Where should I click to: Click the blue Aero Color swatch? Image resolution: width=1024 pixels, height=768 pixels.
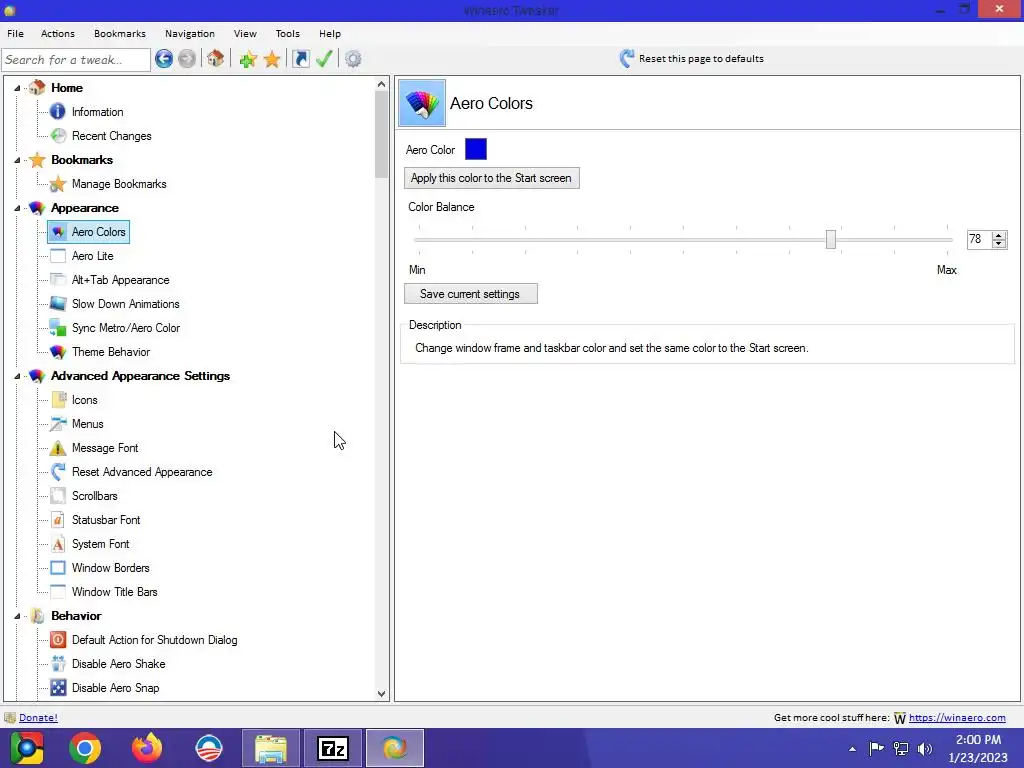(x=475, y=150)
